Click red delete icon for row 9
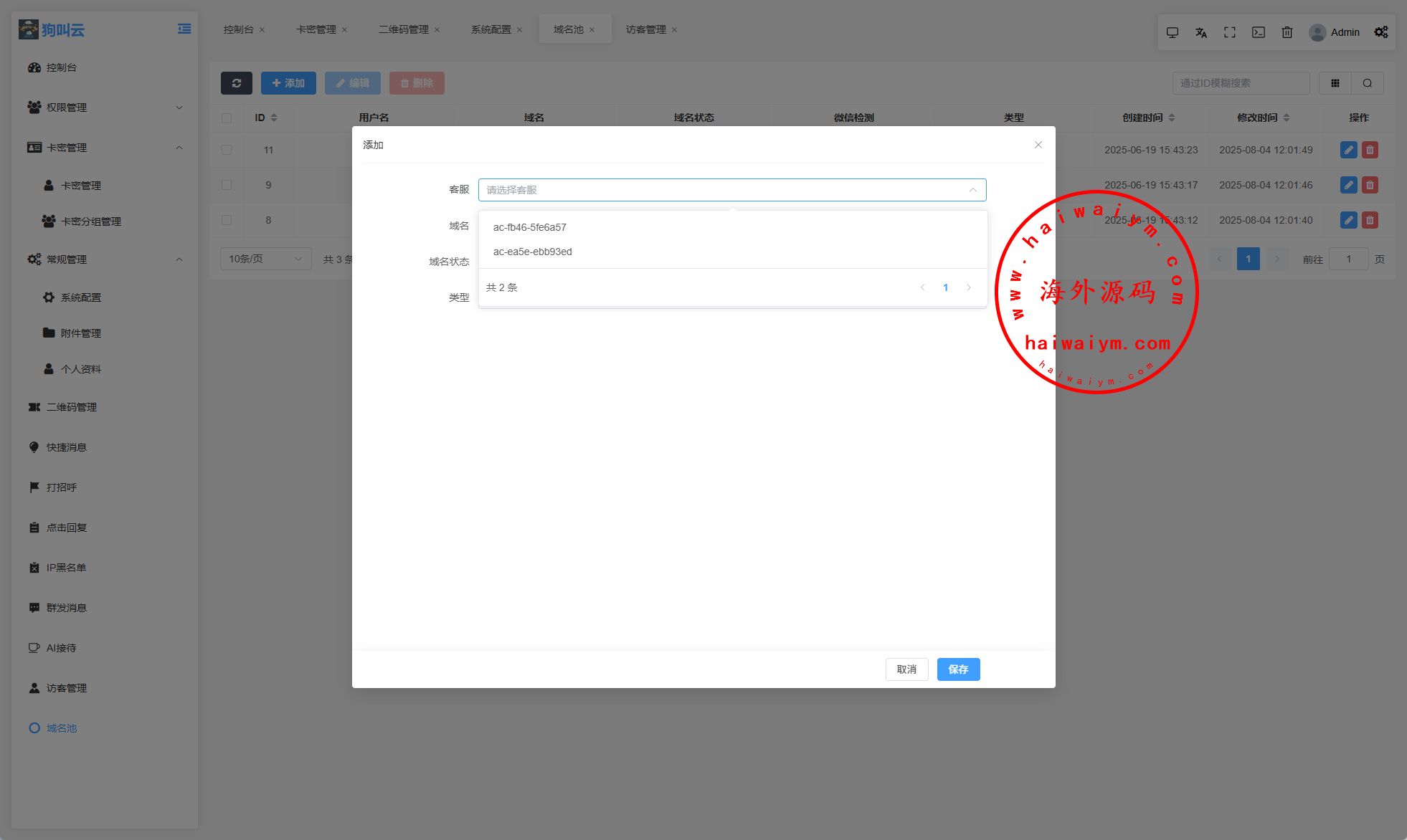This screenshot has width=1407, height=840. click(x=1370, y=185)
